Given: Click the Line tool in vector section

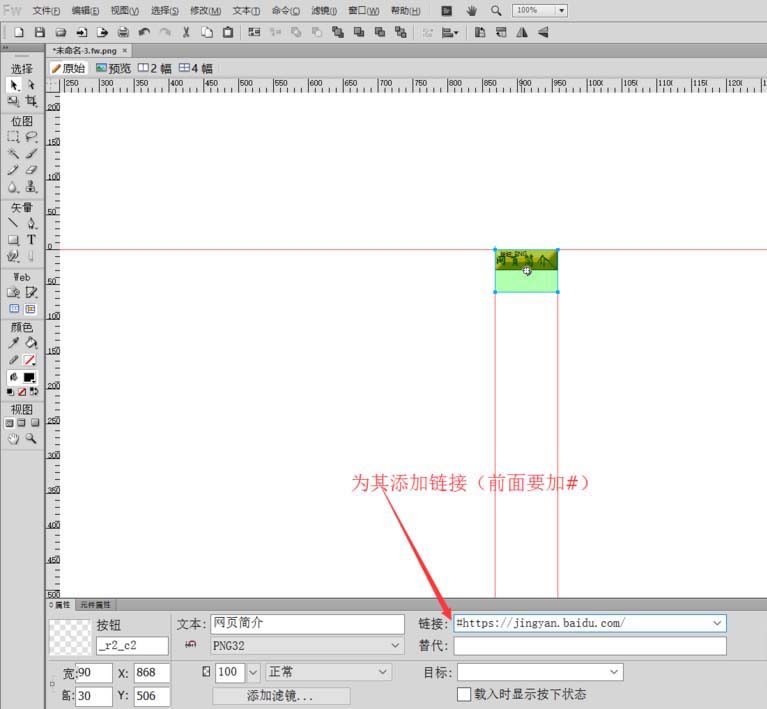Looking at the screenshot, I should coord(13,223).
